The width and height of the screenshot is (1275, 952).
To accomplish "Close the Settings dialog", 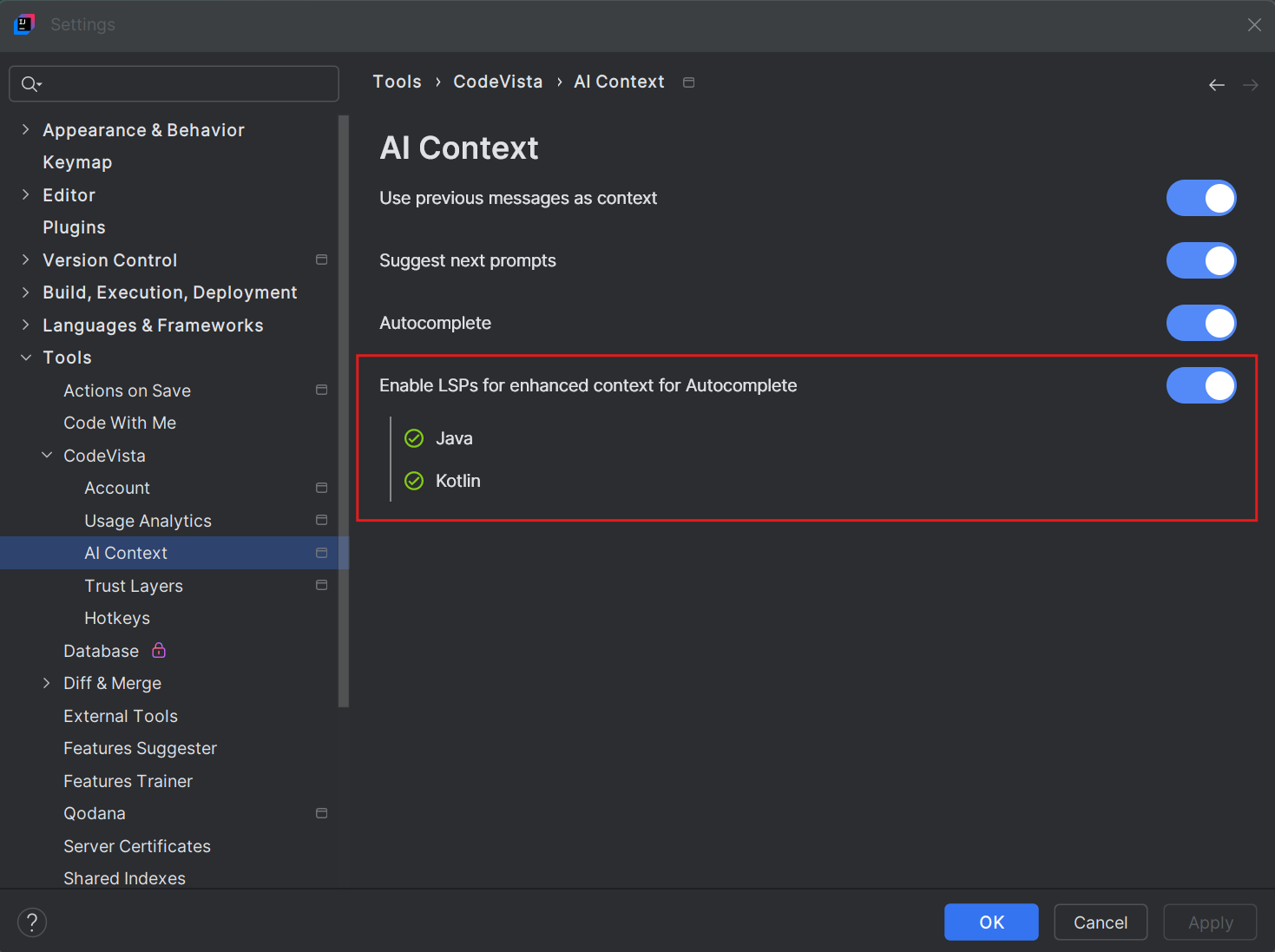I will coord(1254,25).
